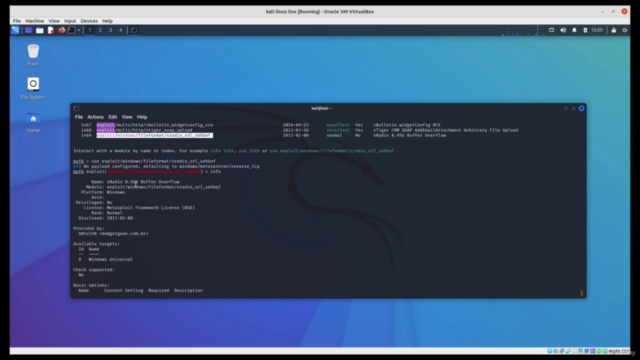640x360 pixels.
Task: Launch Firefox from the panel
Action: (61, 30)
